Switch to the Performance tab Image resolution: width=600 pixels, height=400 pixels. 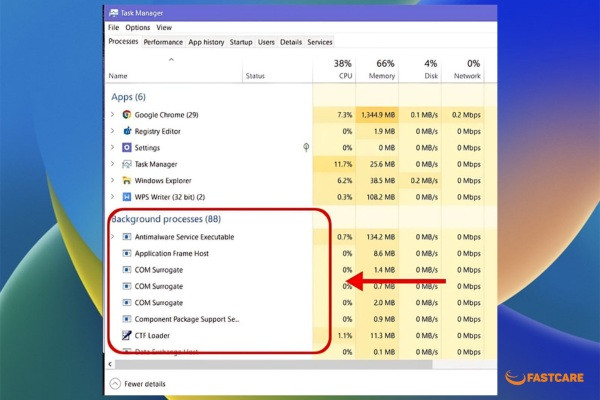pos(163,42)
